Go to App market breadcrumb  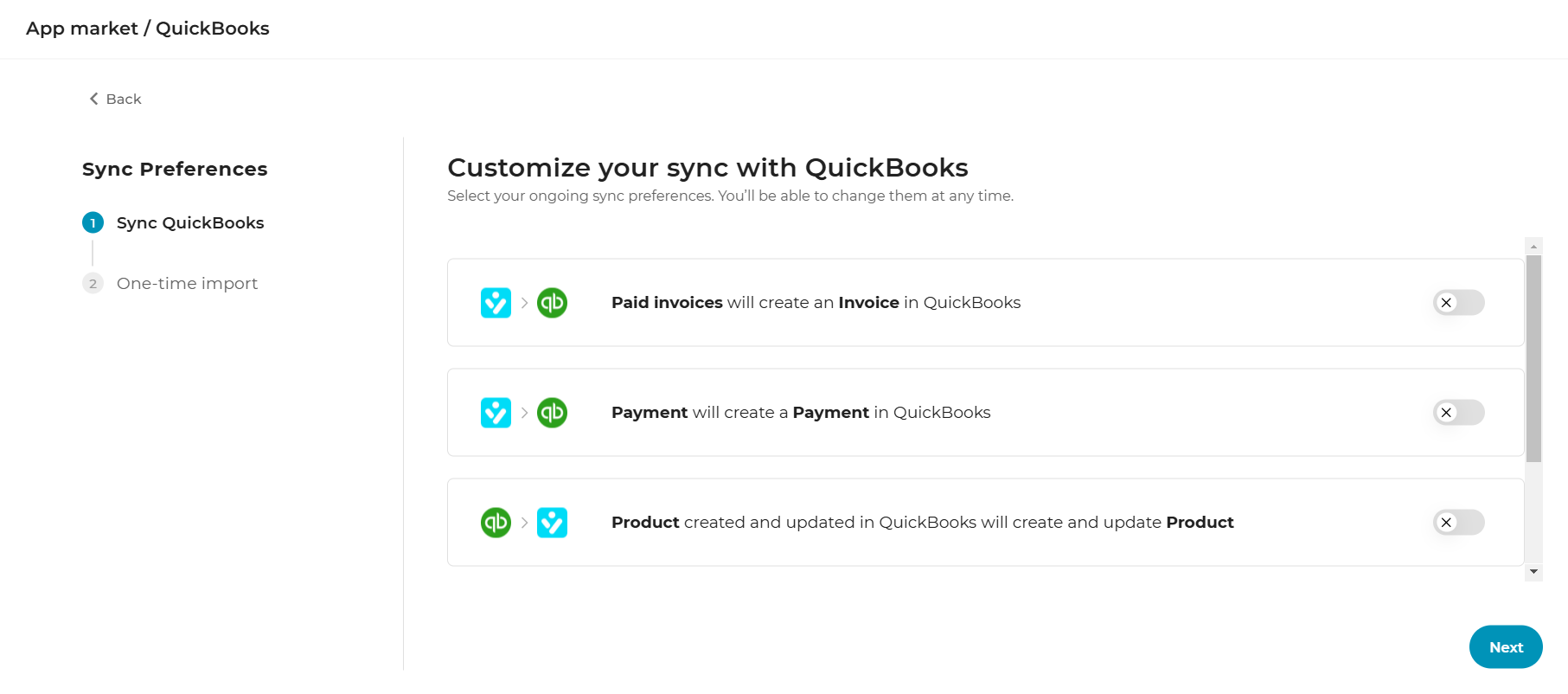point(82,29)
